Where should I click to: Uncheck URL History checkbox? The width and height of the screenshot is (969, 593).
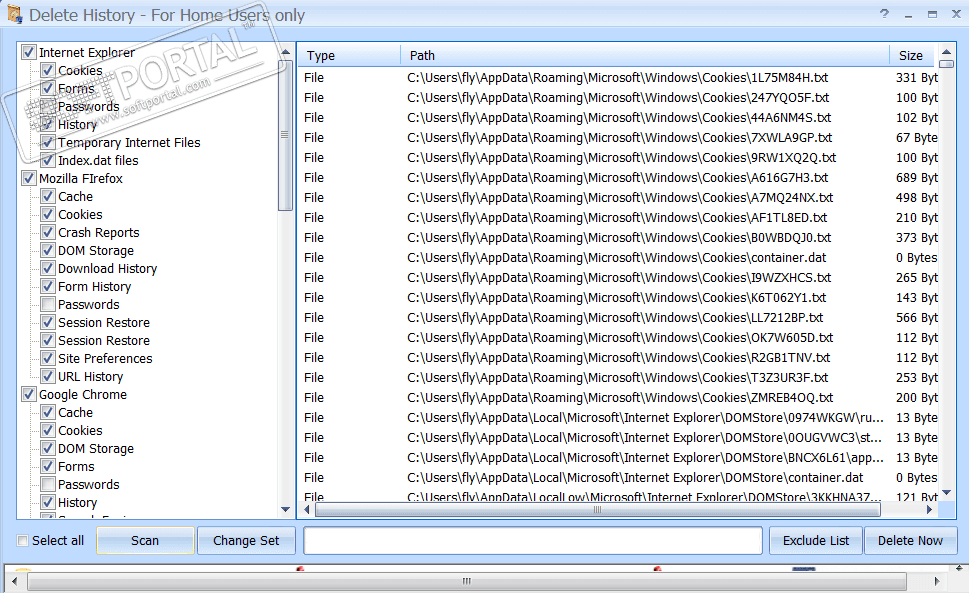[x=48, y=376]
